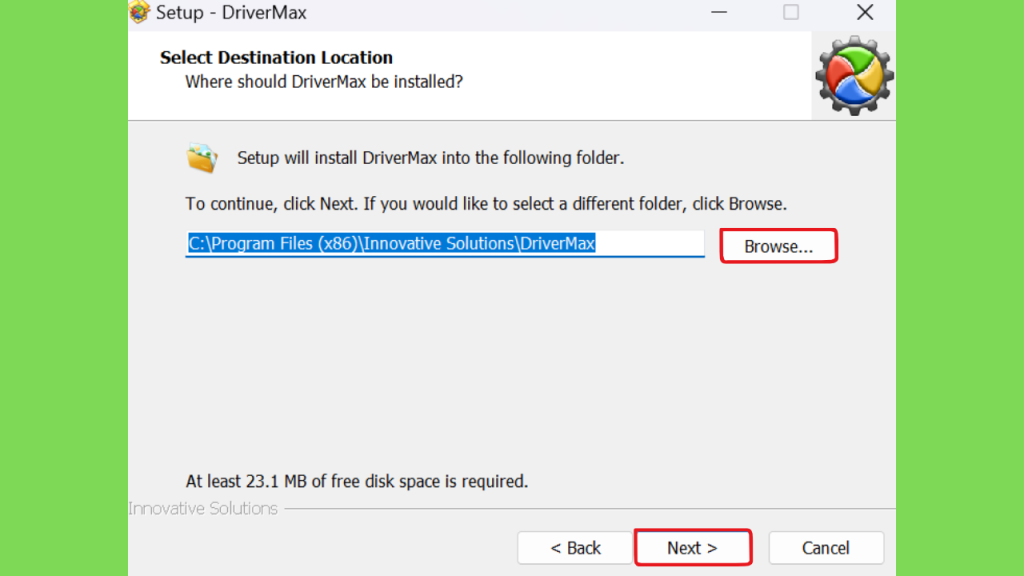
Task: Click the DriverMax gear logo icon
Action: tap(854, 76)
